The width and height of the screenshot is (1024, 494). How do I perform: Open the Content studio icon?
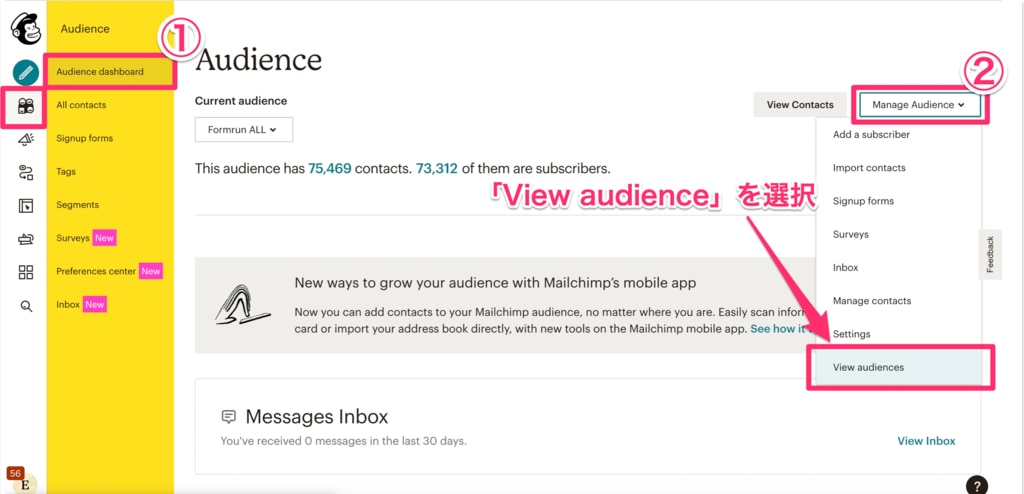click(25, 239)
